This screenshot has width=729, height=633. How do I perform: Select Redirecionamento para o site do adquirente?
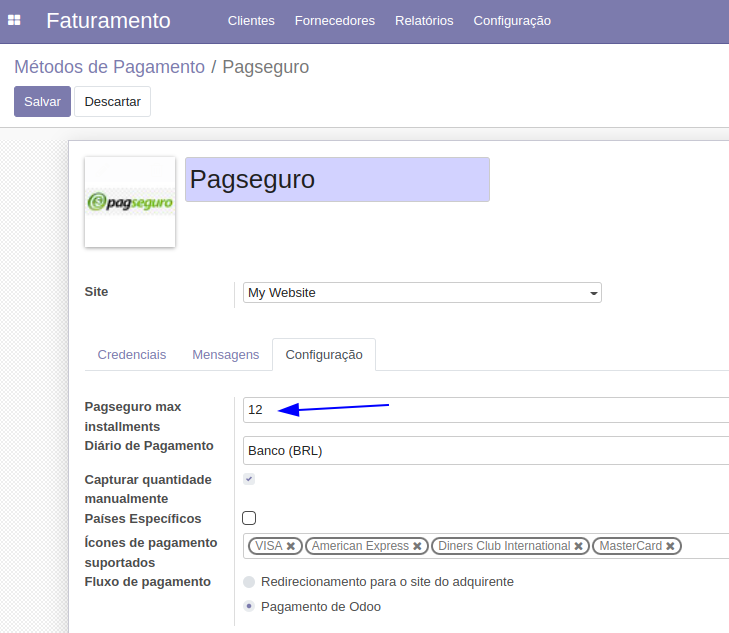(x=249, y=582)
